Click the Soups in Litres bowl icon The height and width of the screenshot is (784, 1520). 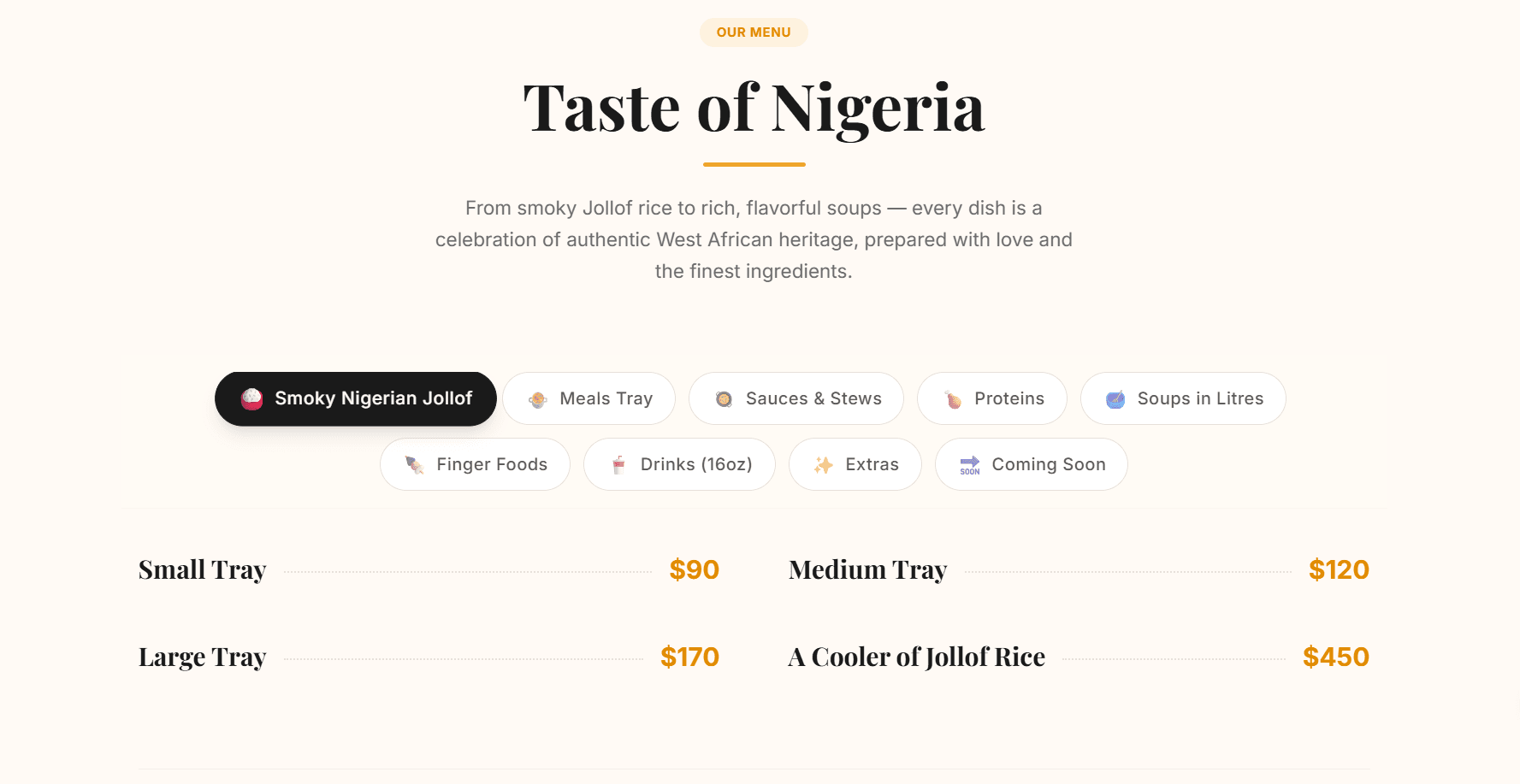[x=1115, y=399]
